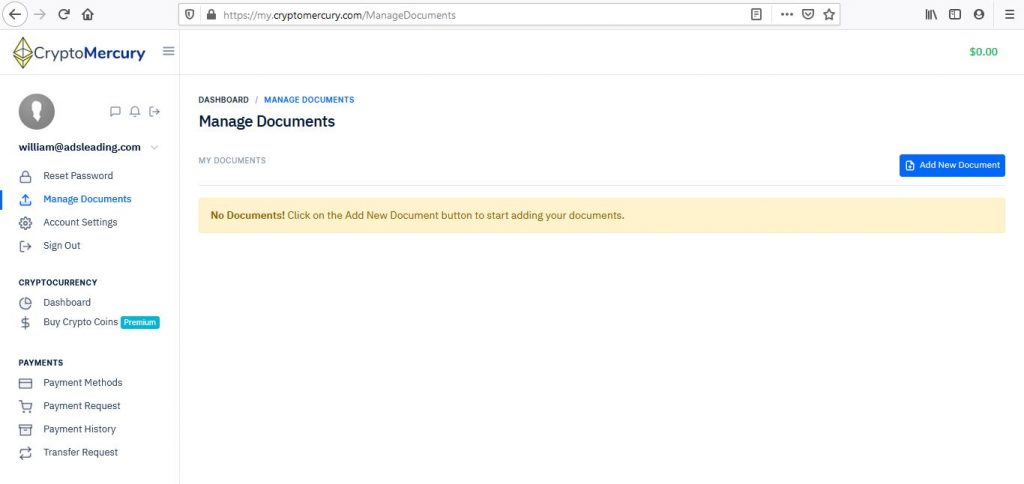Open Payment Request
Screen dimensions: 1024x484
point(82,406)
